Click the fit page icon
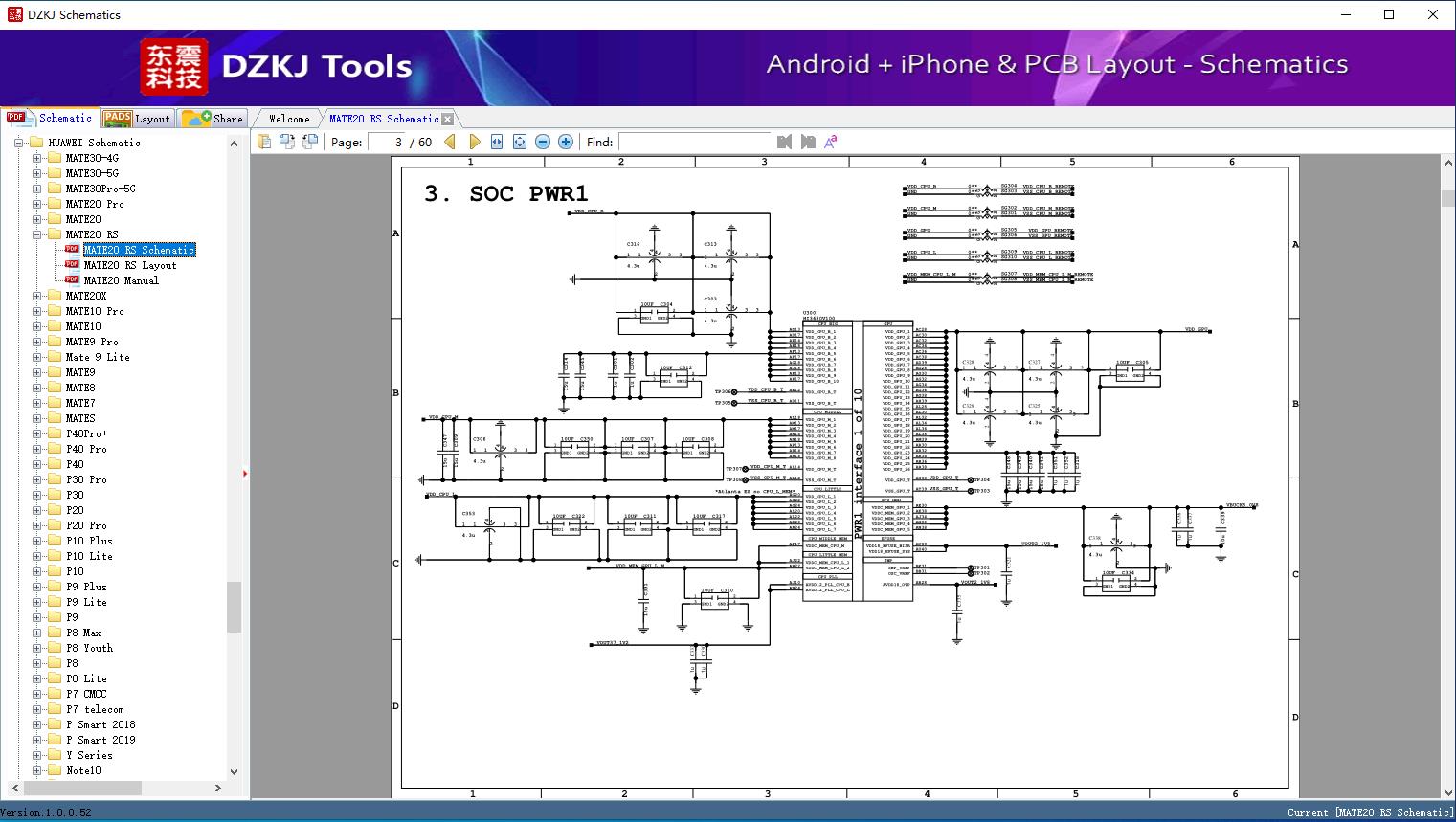 click(520, 142)
